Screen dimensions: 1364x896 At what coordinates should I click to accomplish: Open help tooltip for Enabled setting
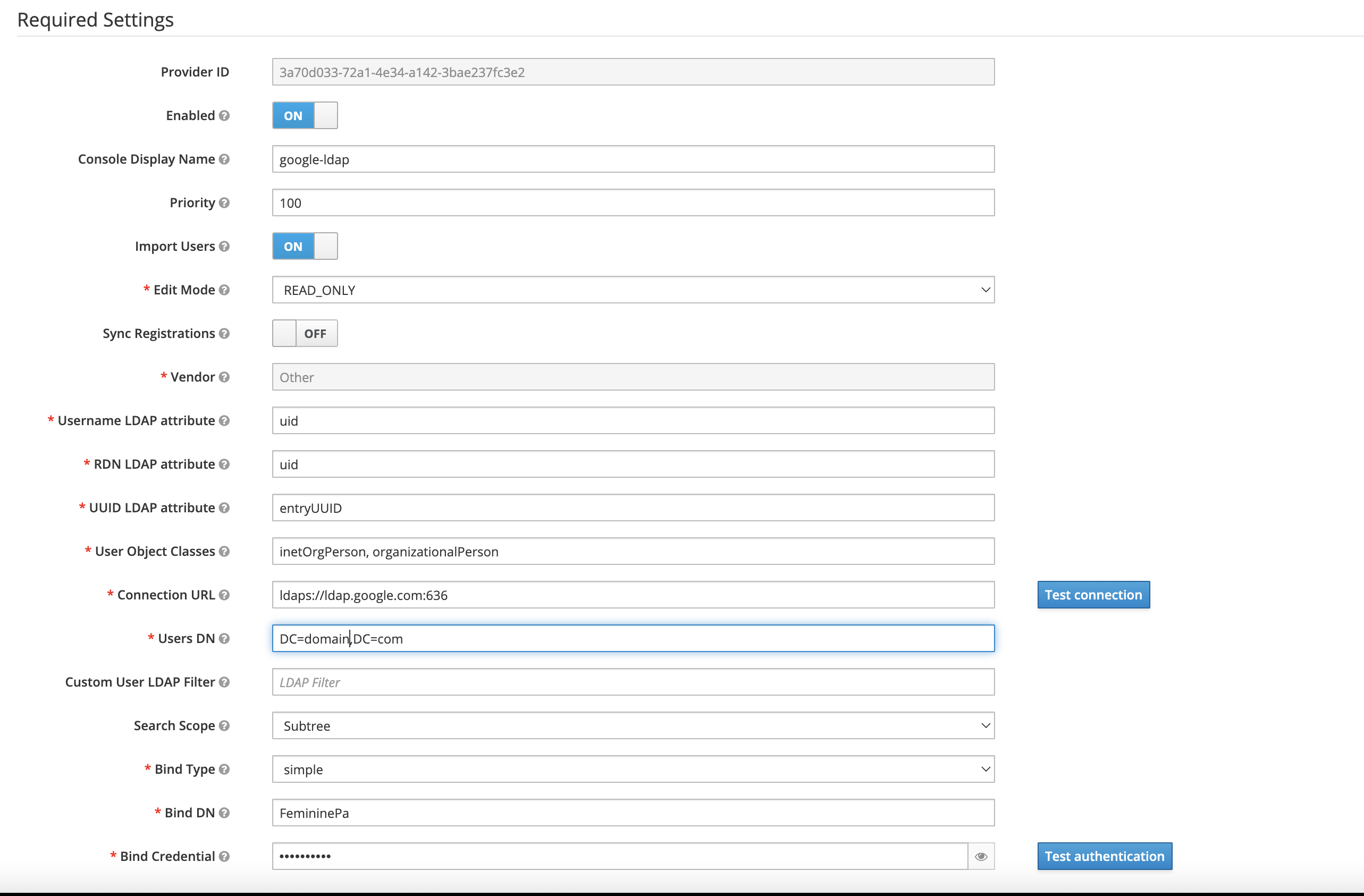pos(224,115)
